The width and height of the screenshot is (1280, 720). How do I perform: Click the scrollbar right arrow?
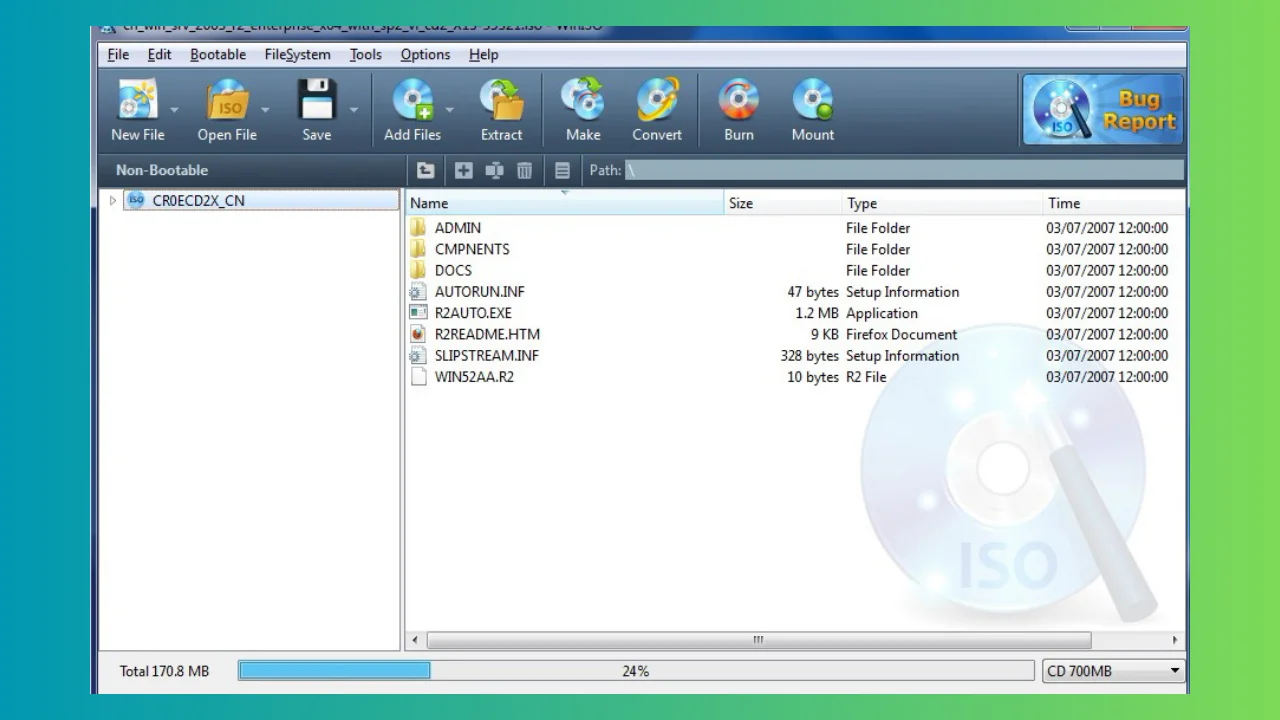tap(1175, 640)
